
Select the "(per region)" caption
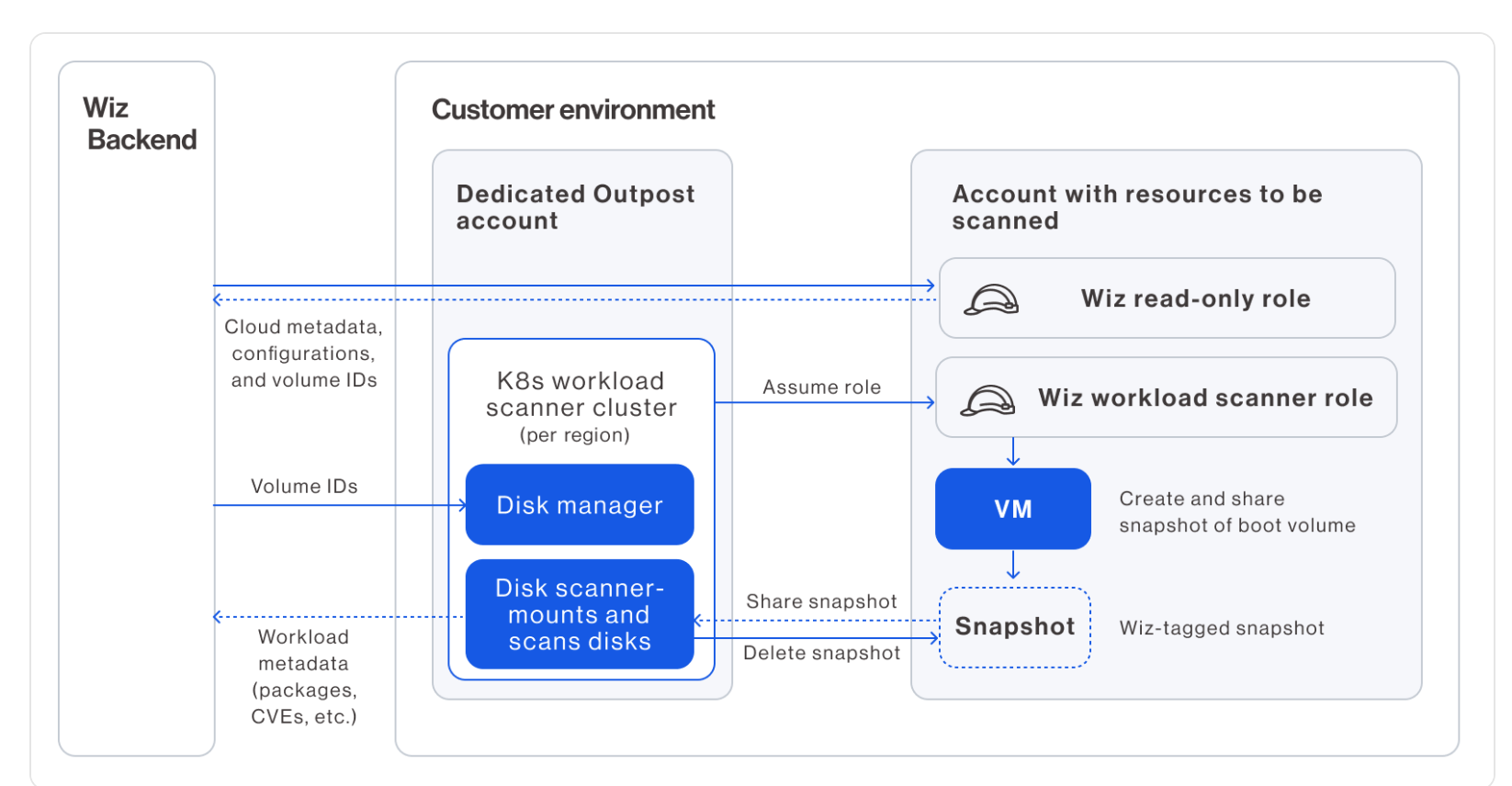(x=575, y=435)
